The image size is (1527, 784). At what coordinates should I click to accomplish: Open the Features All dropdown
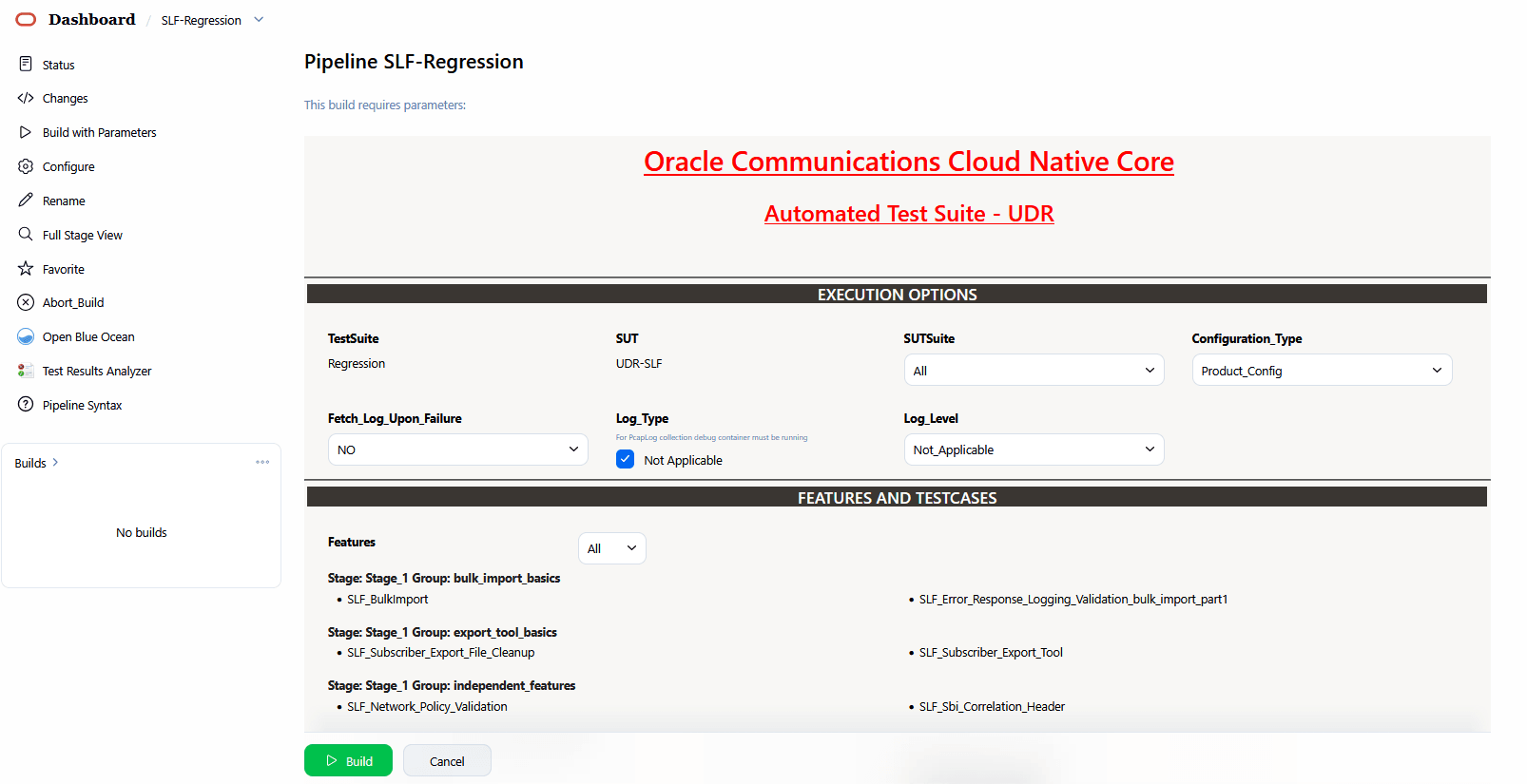pyautogui.click(x=611, y=548)
